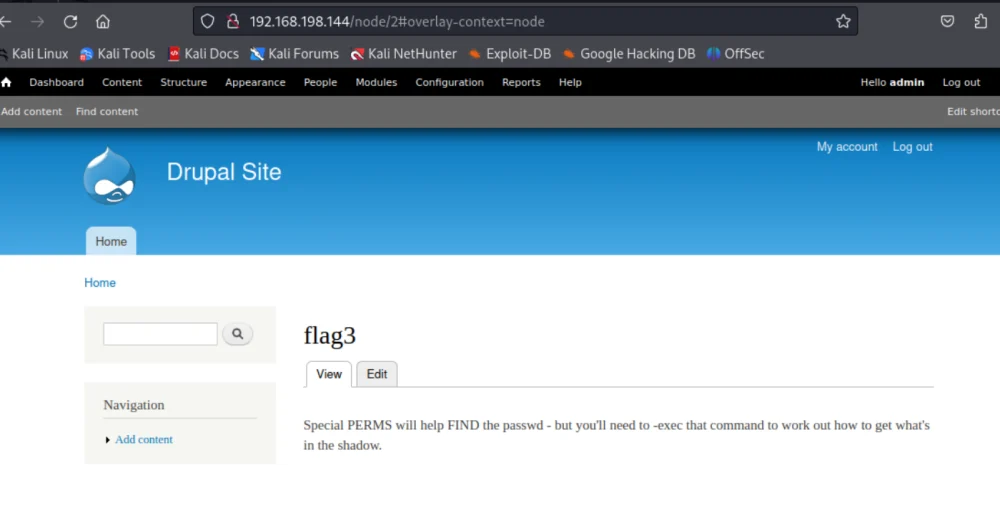Open the Appearance admin menu

click(255, 82)
